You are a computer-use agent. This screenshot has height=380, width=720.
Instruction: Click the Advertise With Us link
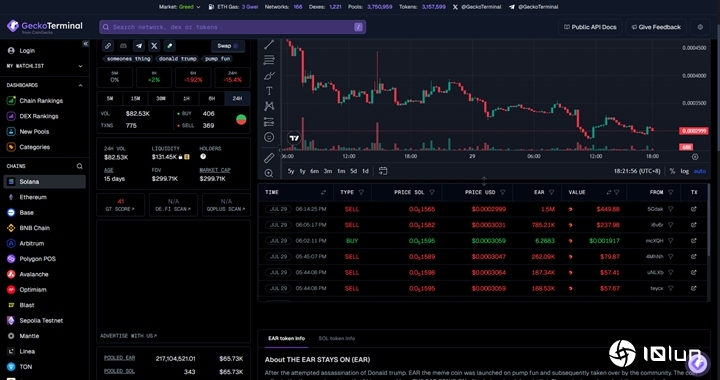click(129, 336)
